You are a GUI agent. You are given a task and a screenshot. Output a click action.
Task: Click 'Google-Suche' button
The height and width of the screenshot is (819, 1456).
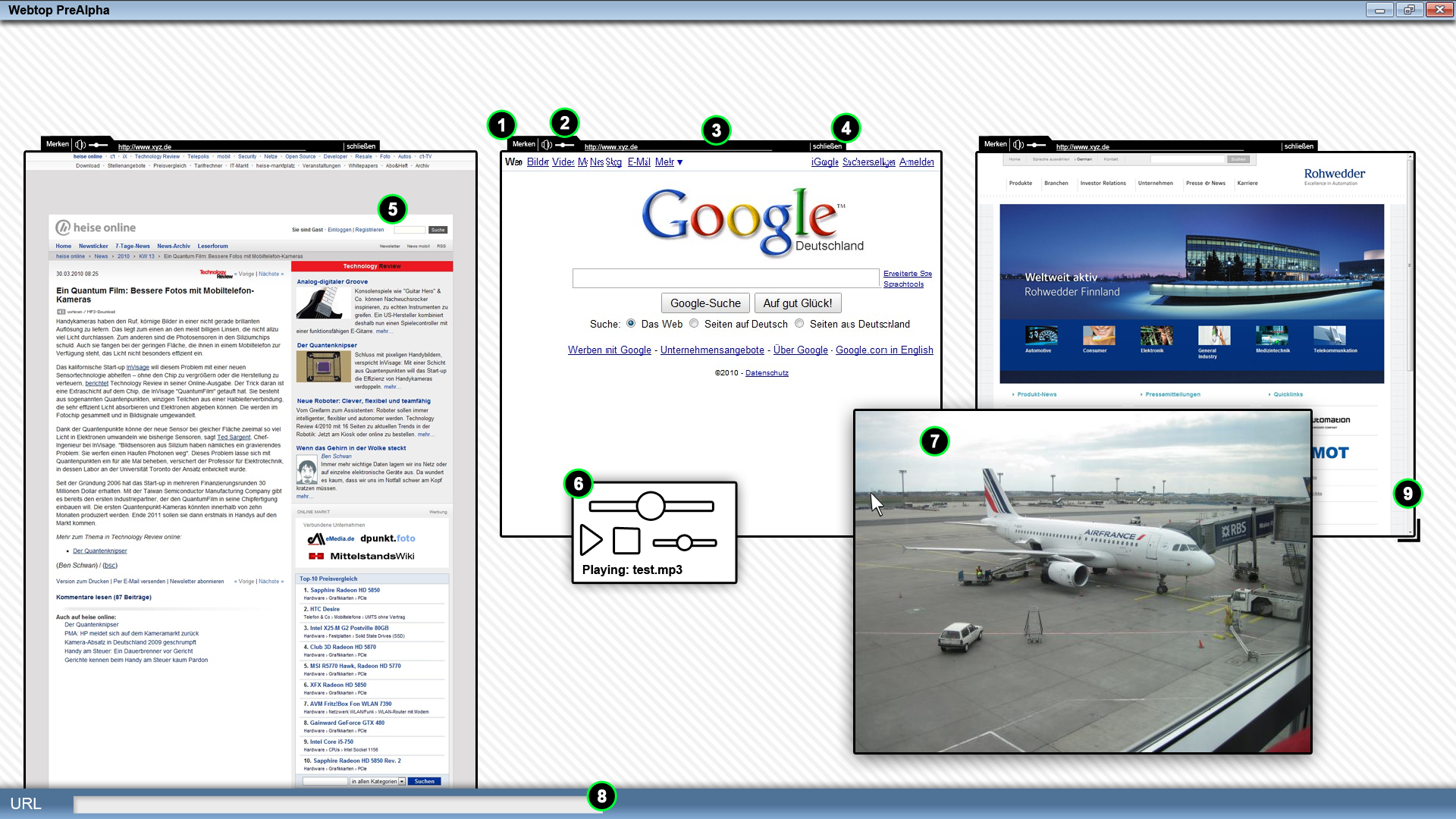(705, 303)
